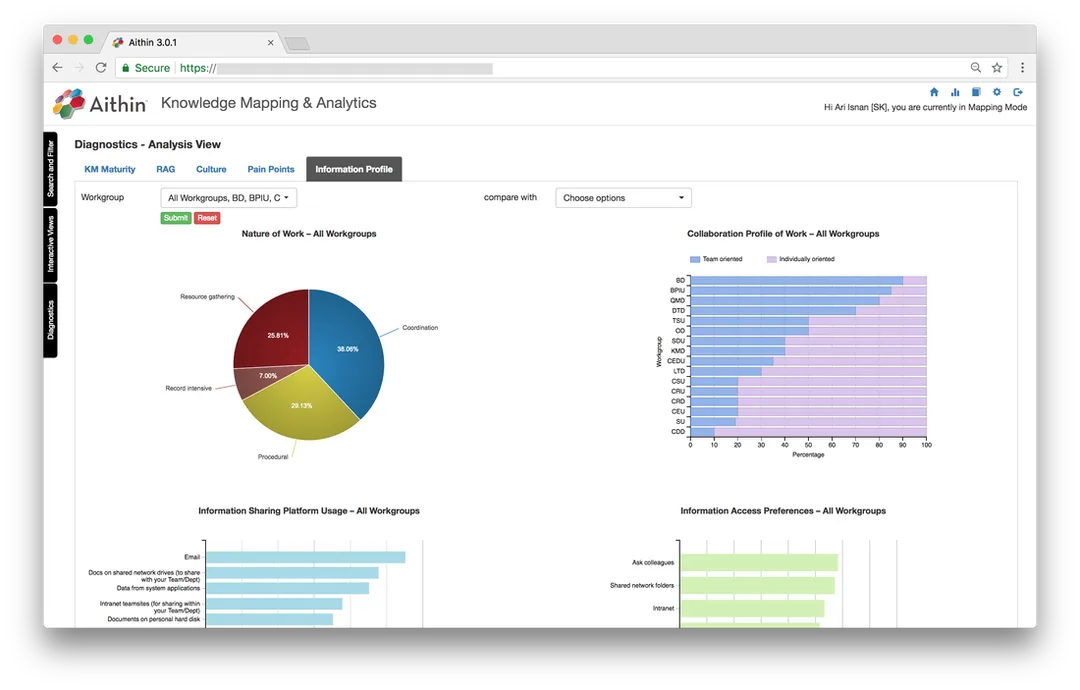Open settings gear icon in header
The image size is (1080, 690).
pos(997,92)
